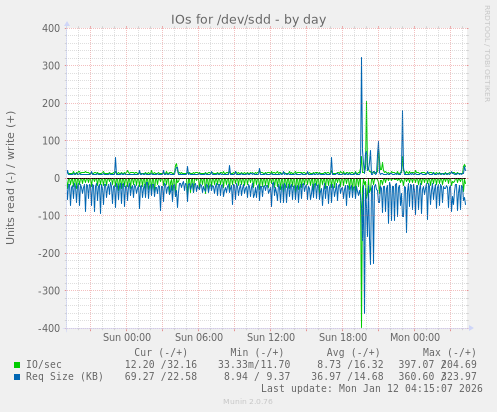Click the 'Units read (-) / write (+)' axis title

point(11,178)
